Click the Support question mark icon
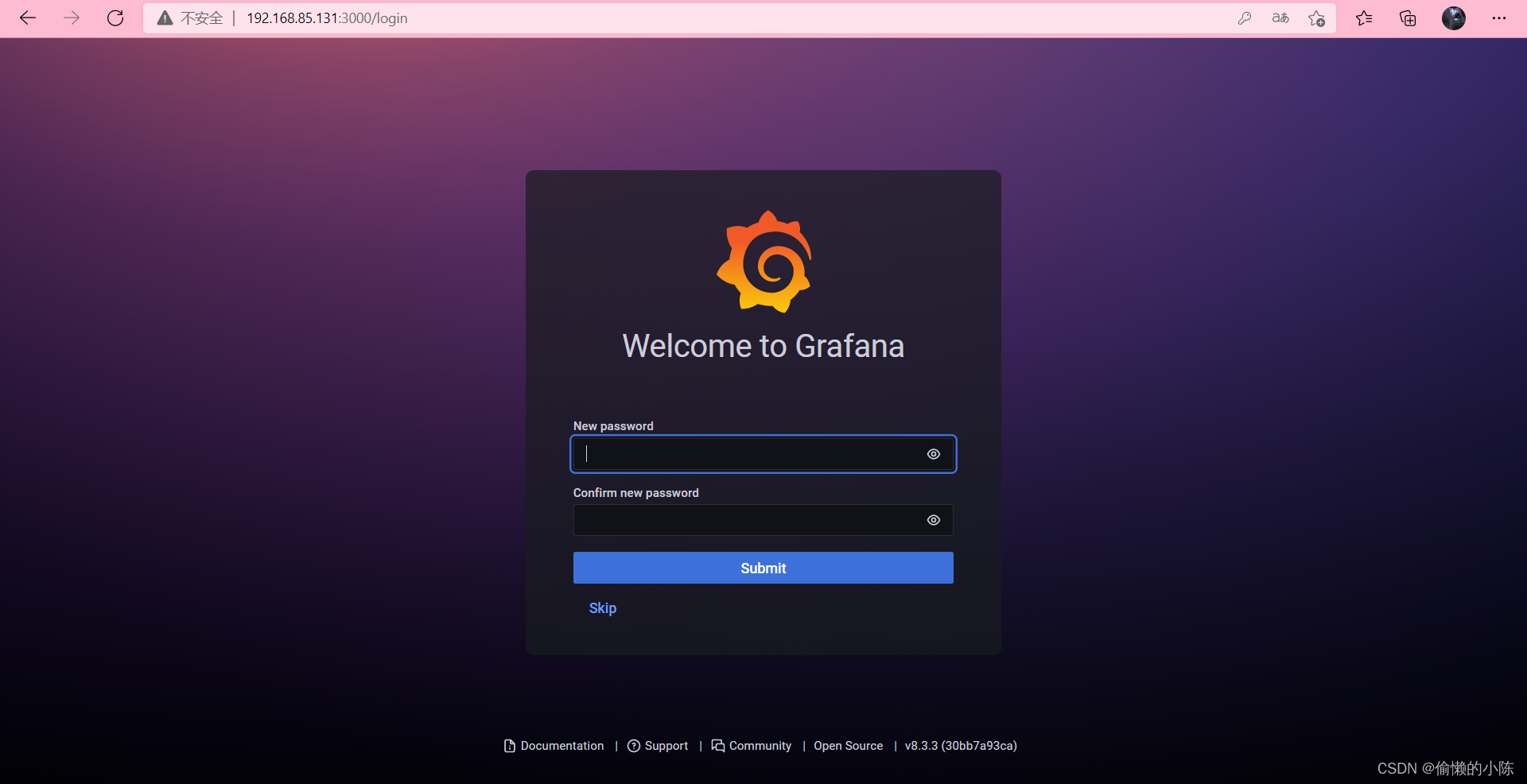Image resolution: width=1527 pixels, height=784 pixels. coord(634,746)
